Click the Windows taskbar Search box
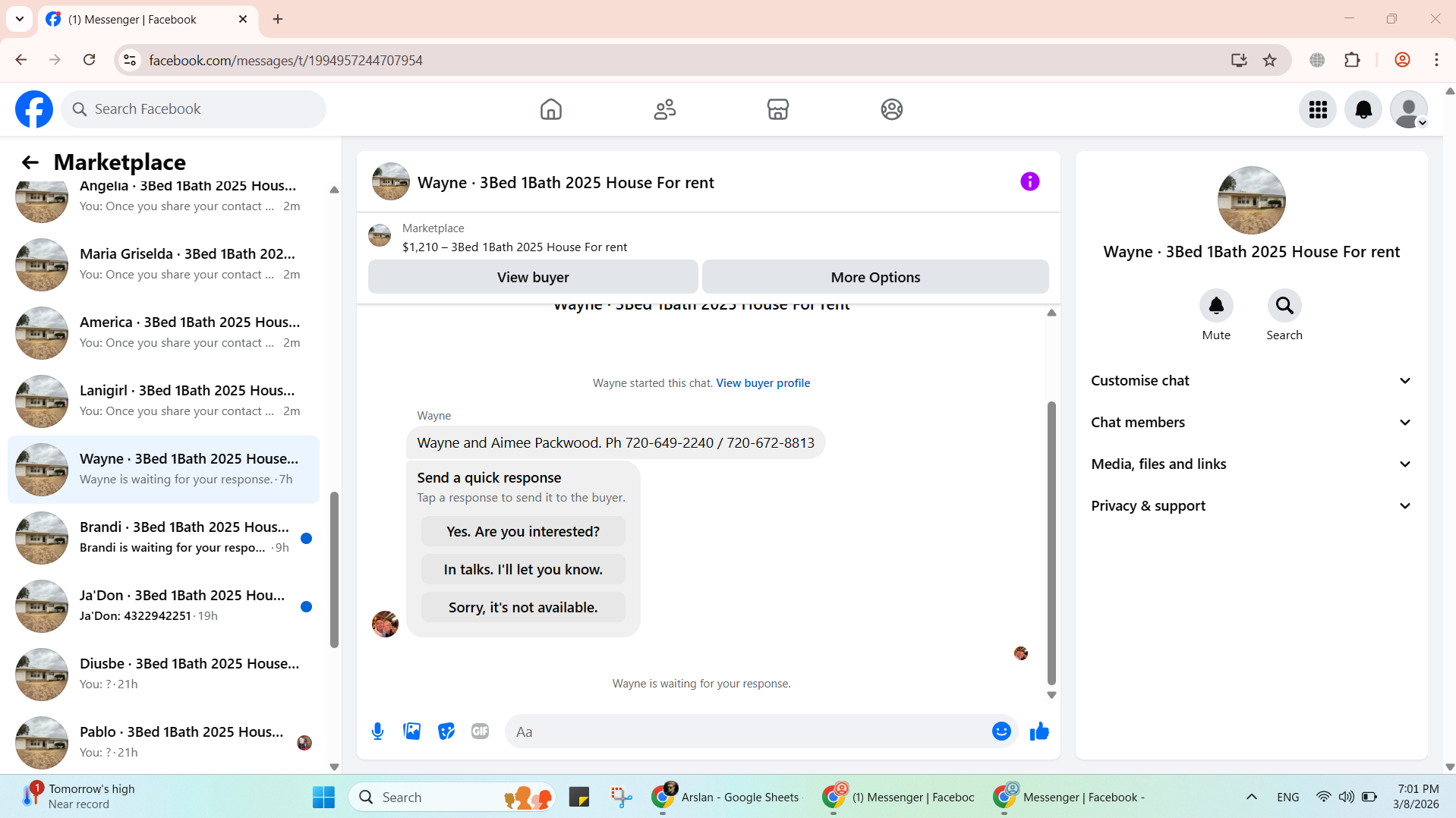 [452, 798]
